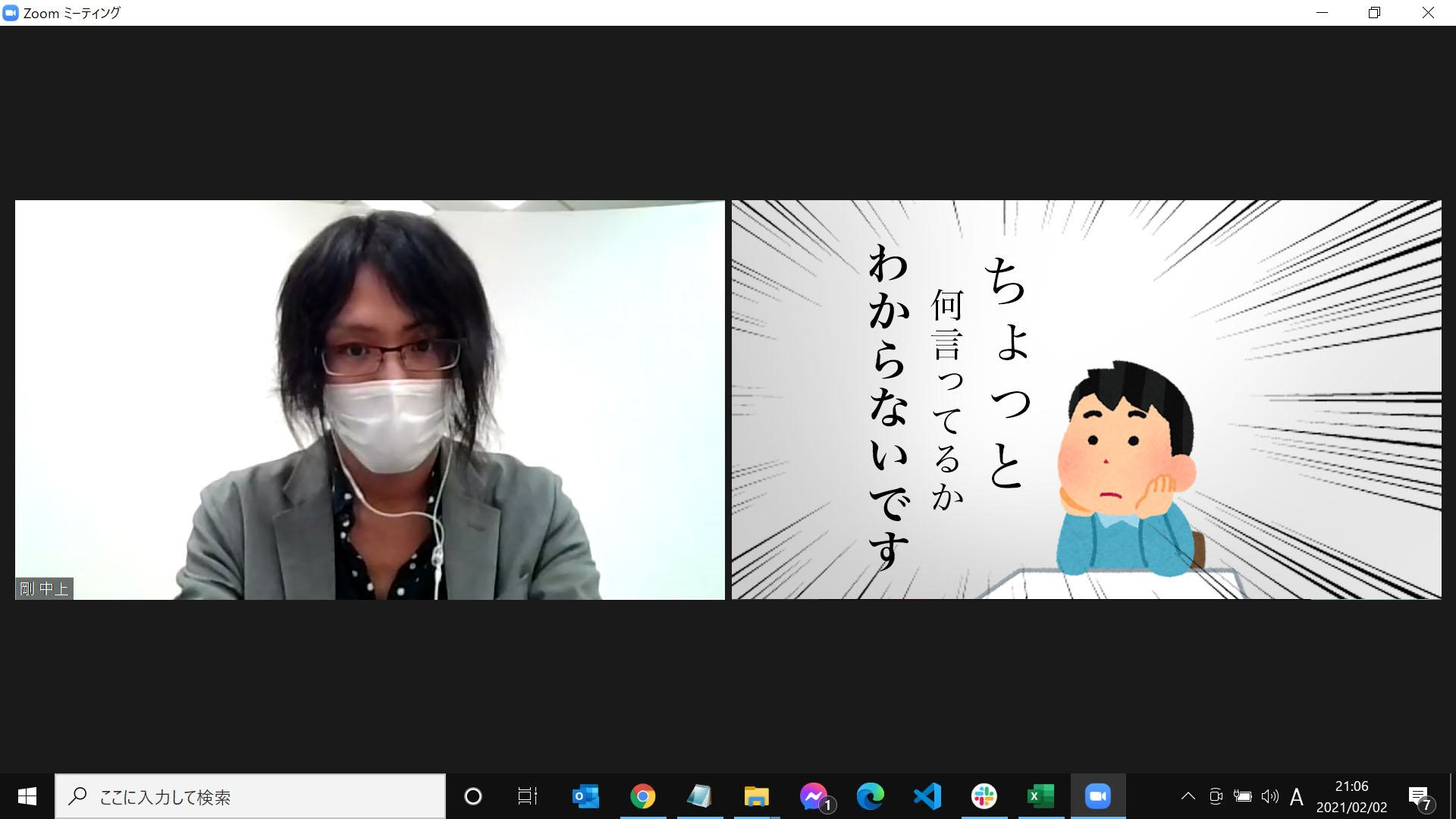Select the cartoon virtual background video tile
This screenshot has height=819, width=1456.
1086,400
